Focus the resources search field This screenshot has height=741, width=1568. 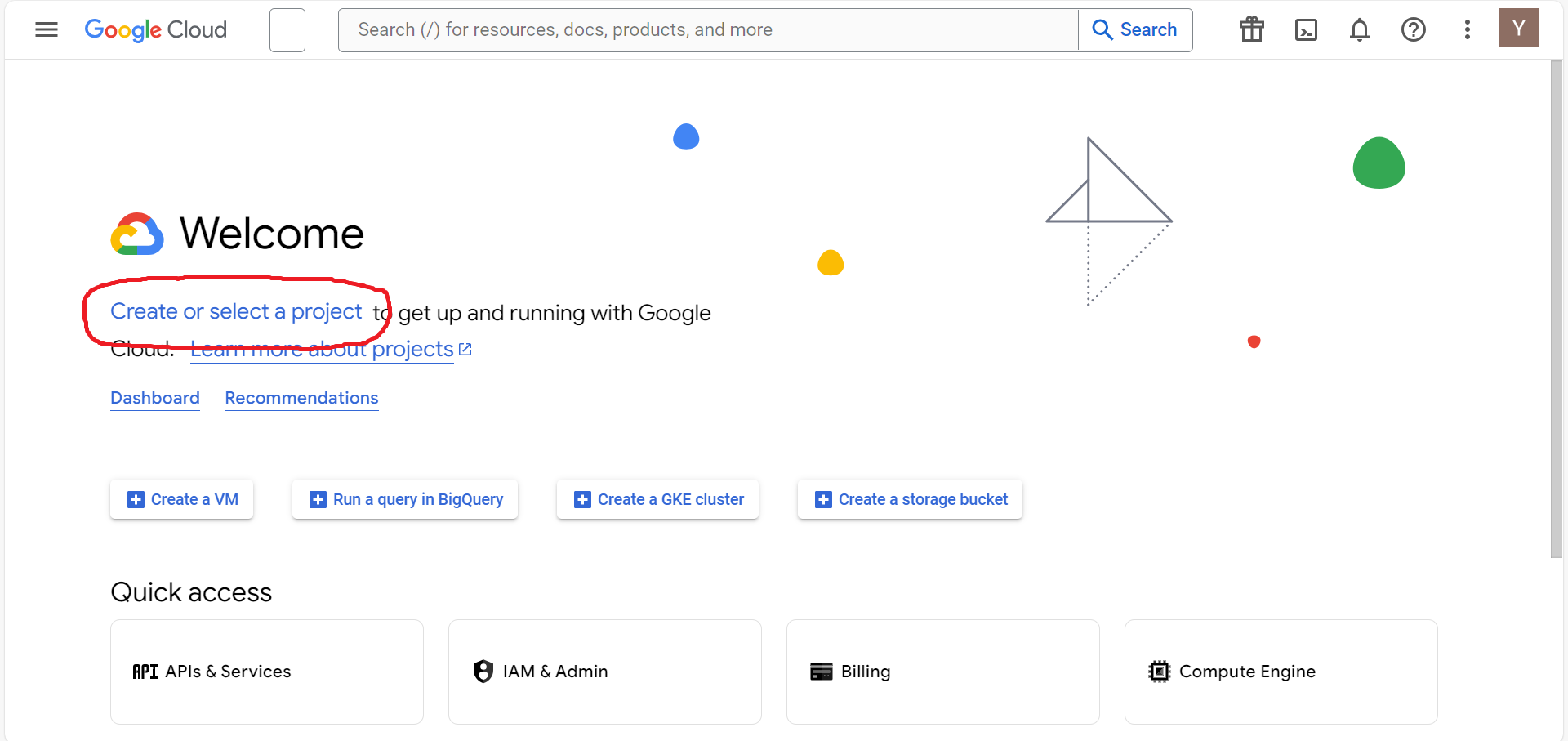pyautogui.click(x=708, y=30)
